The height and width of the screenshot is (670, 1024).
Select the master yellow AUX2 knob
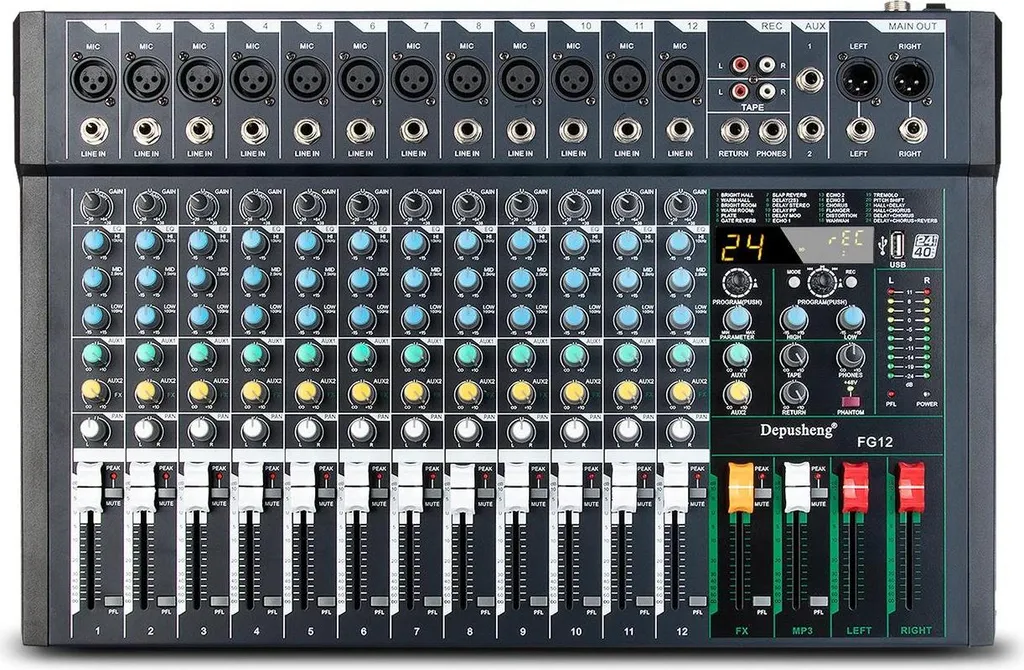coord(738,393)
